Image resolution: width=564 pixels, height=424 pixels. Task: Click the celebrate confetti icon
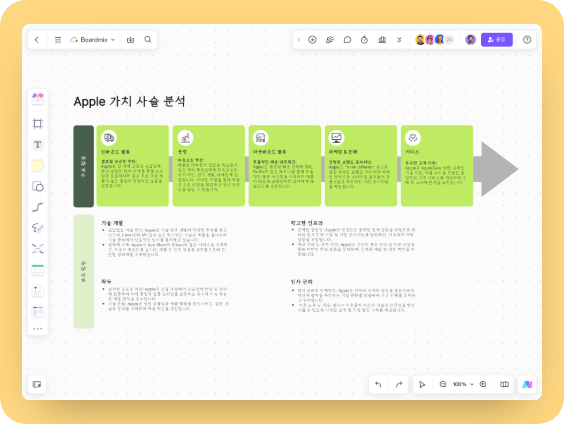330,40
